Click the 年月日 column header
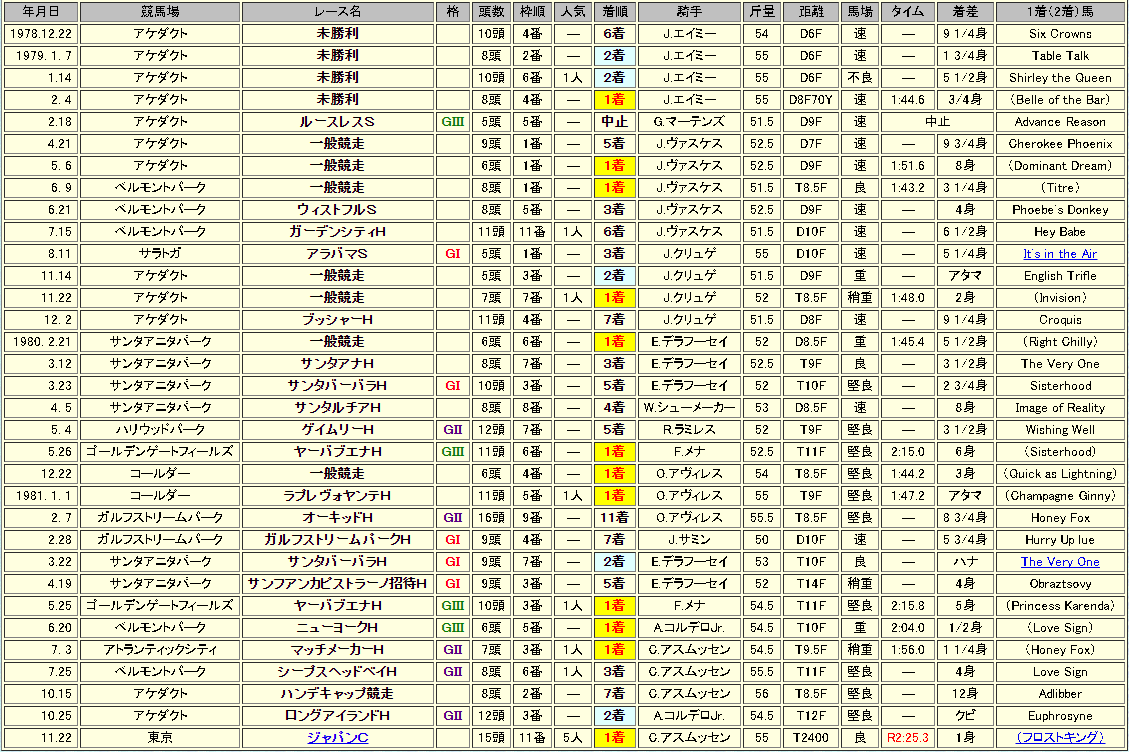This screenshot has width=1129, height=752. pos(41,12)
